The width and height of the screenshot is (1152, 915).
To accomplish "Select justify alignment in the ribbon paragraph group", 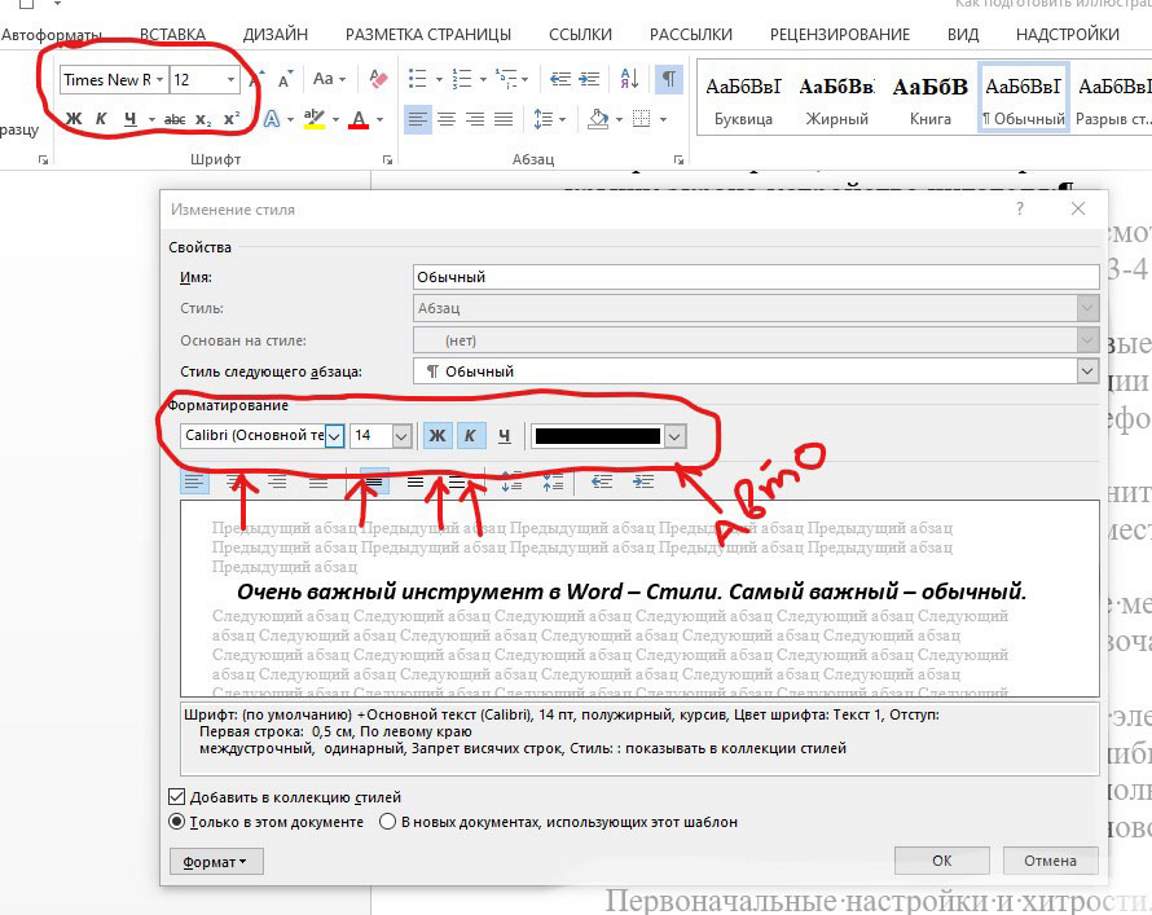I will 504,120.
